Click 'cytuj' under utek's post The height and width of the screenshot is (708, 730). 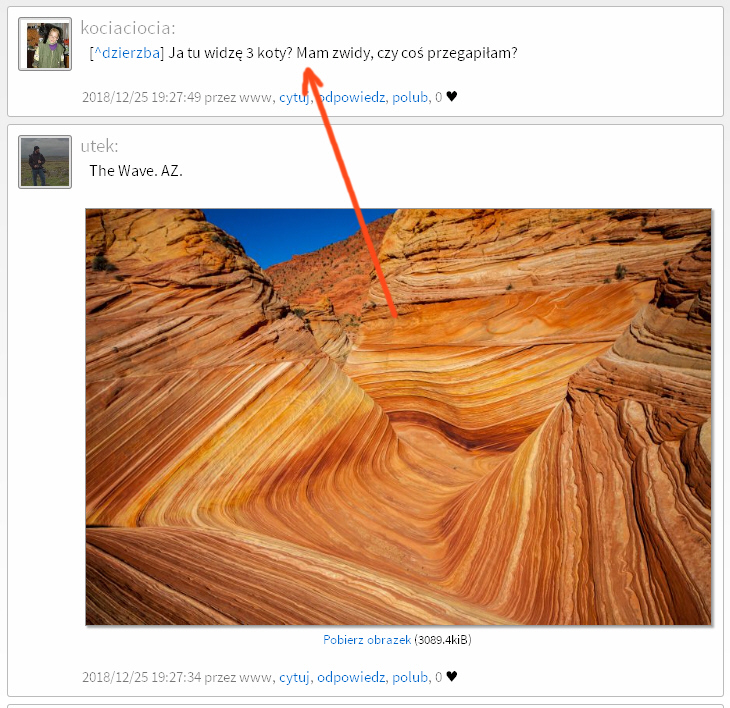[294, 677]
